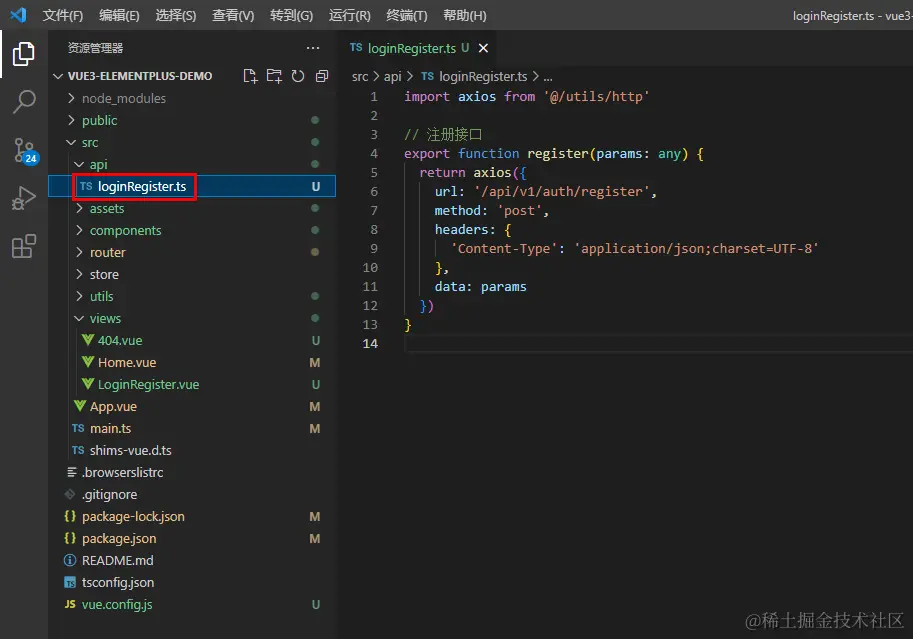Open the 帮助(H) menu
Screen dimensions: 913x639
pyautogui.click(x=465, y=15)
